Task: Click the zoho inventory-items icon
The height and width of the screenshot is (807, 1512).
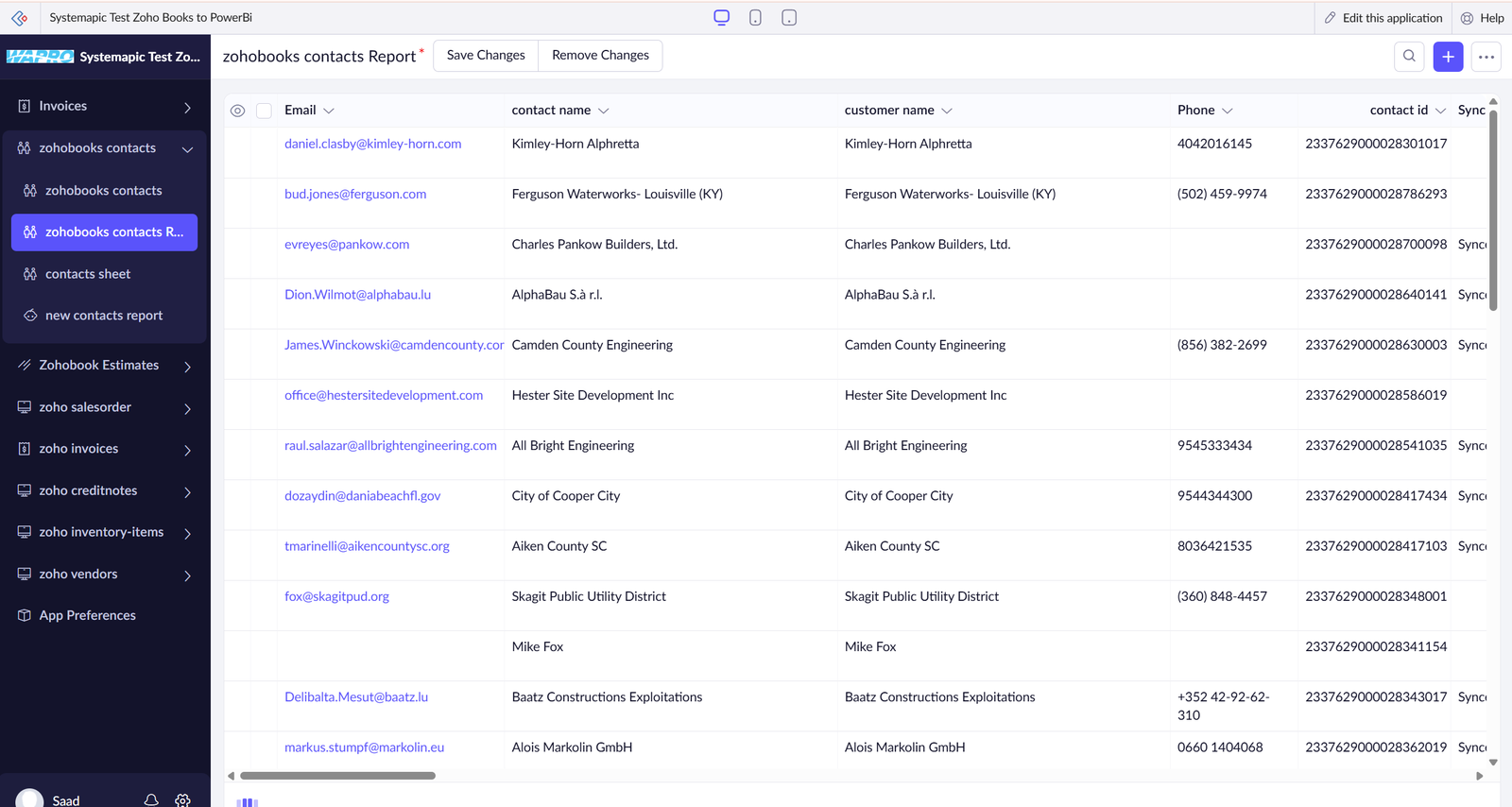Action: point(25,532)
